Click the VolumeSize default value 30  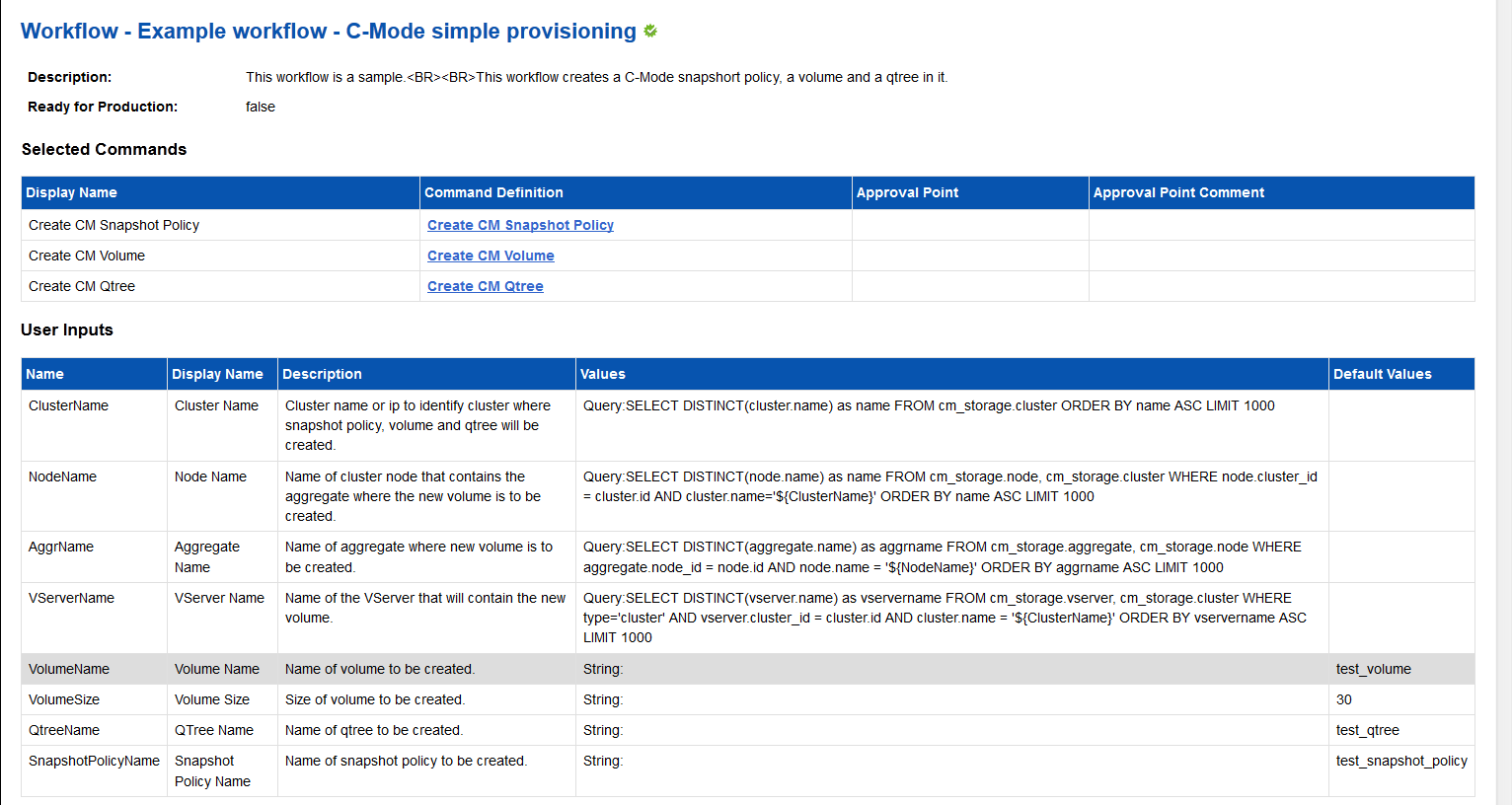coord(1344,699)
